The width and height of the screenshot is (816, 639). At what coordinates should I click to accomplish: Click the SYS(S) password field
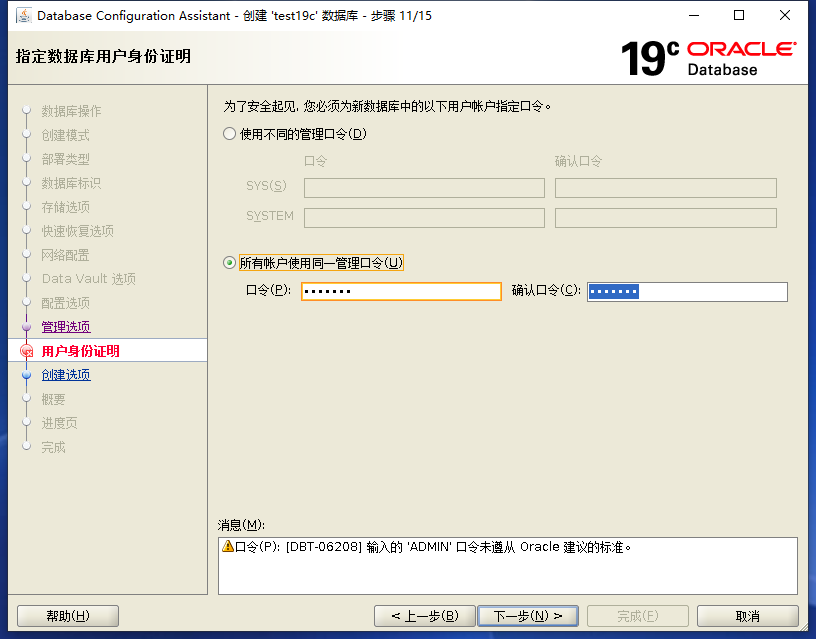click(x=424, y=188)
